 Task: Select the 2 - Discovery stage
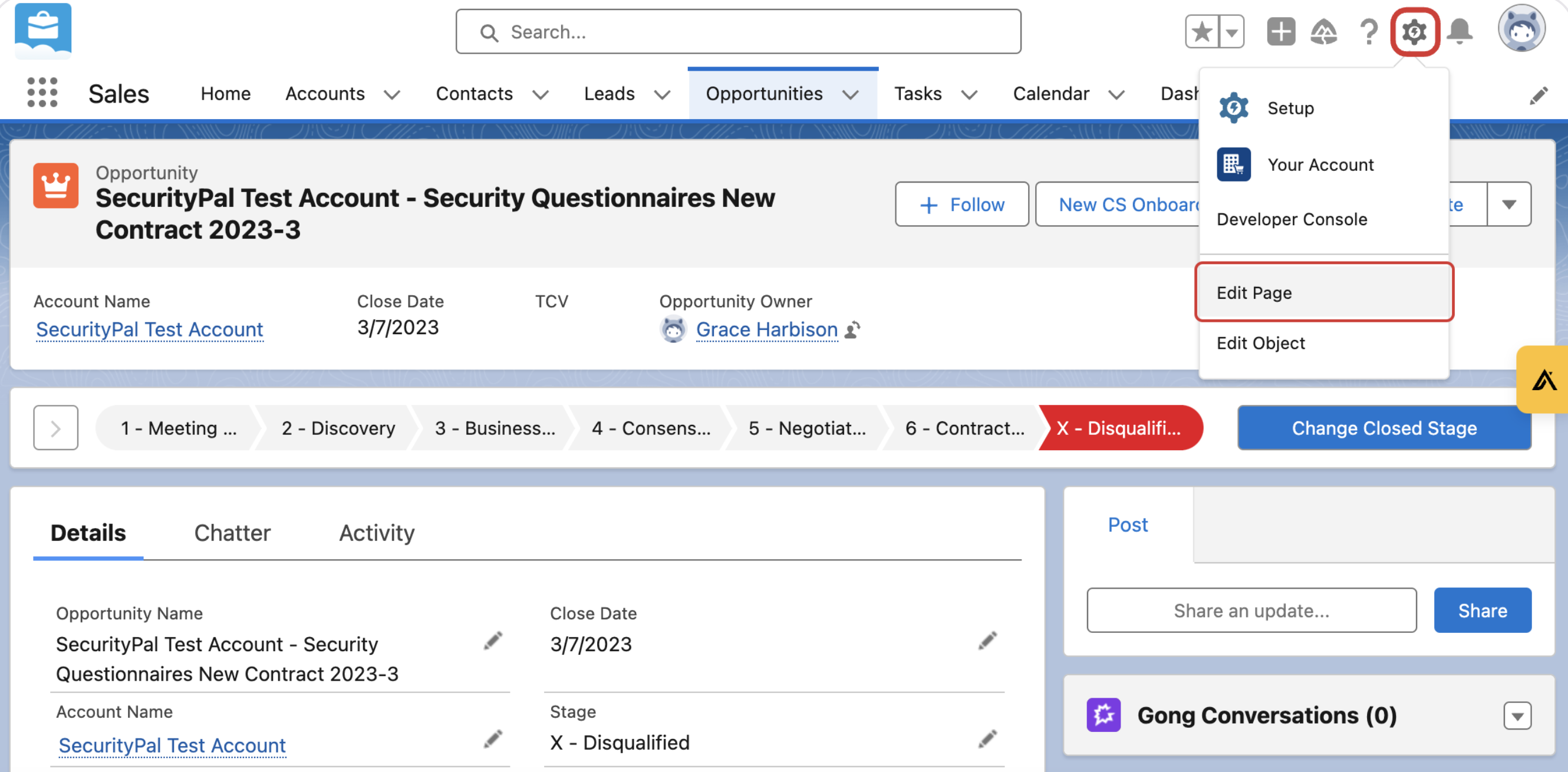[x=338, y=428]
